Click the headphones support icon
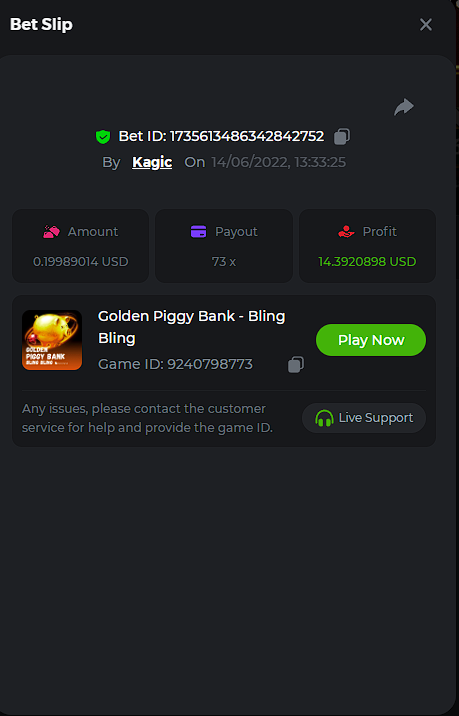Screen dimensions: 459x716 click(x=324, y=418)
